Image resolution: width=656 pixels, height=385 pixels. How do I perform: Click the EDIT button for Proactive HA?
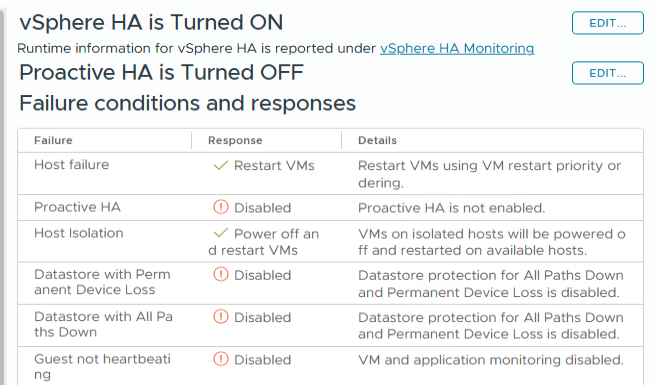tap(607, 73)
